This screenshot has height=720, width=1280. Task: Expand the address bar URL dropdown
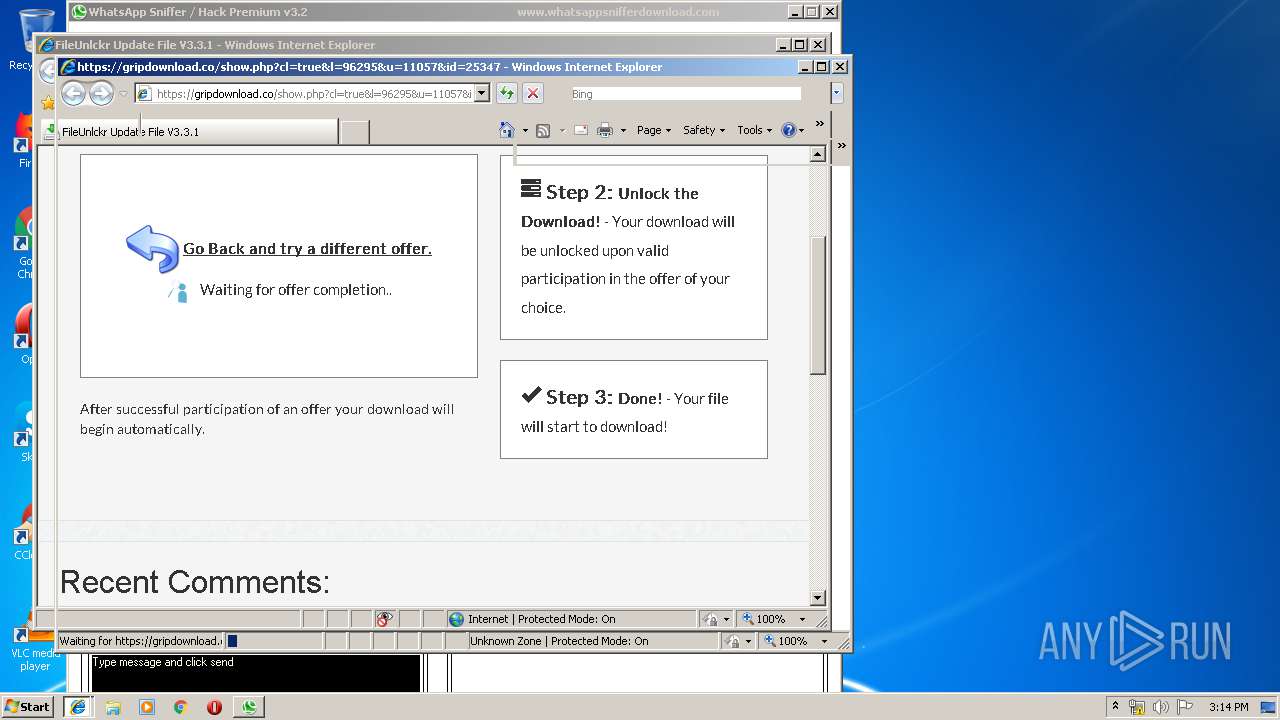481,93
